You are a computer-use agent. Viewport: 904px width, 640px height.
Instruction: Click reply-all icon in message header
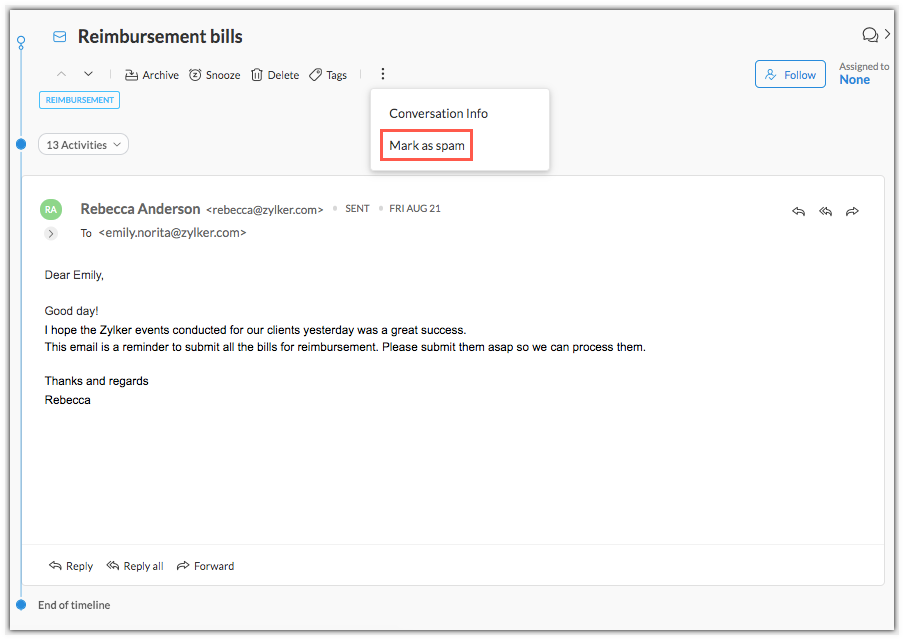825,211
